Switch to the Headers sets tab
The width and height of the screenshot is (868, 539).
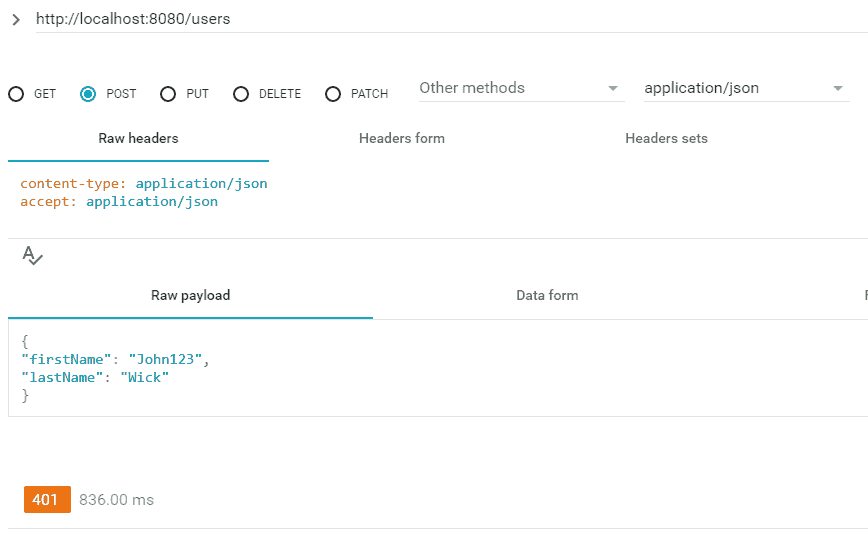tap(666, 139)
